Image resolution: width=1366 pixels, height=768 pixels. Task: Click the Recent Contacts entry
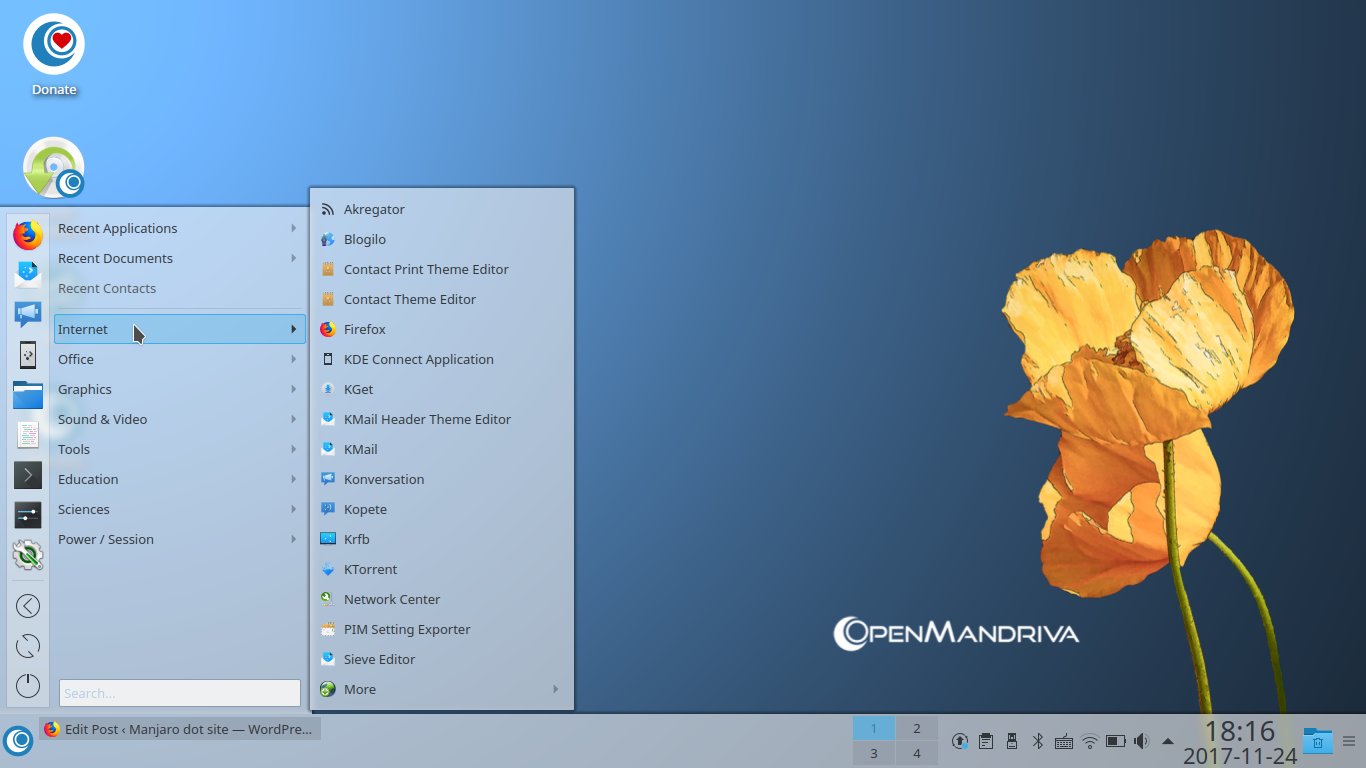[x=180, y=288]
